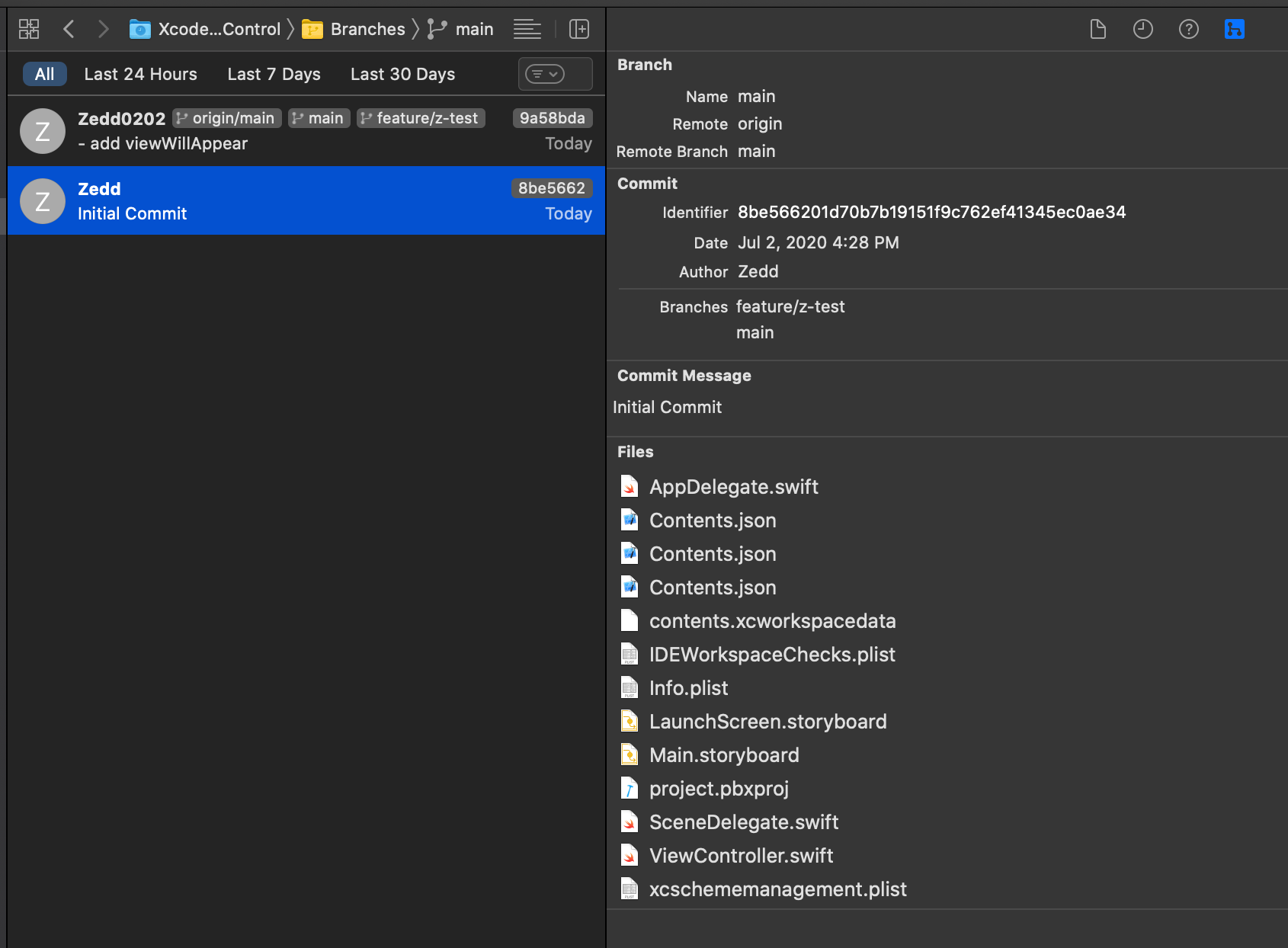This screenshot has height=948, width=1288.
Task: Click the SceneDelegate.swift file icon
Action: pos(630,822)
